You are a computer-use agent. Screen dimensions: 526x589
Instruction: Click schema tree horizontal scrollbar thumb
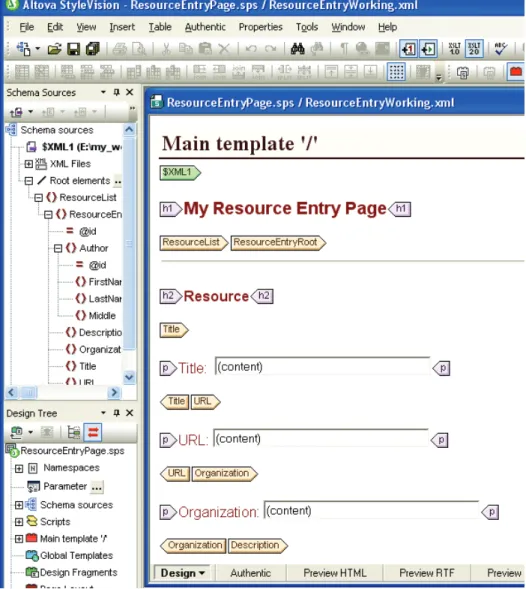[x=29, y=393]
